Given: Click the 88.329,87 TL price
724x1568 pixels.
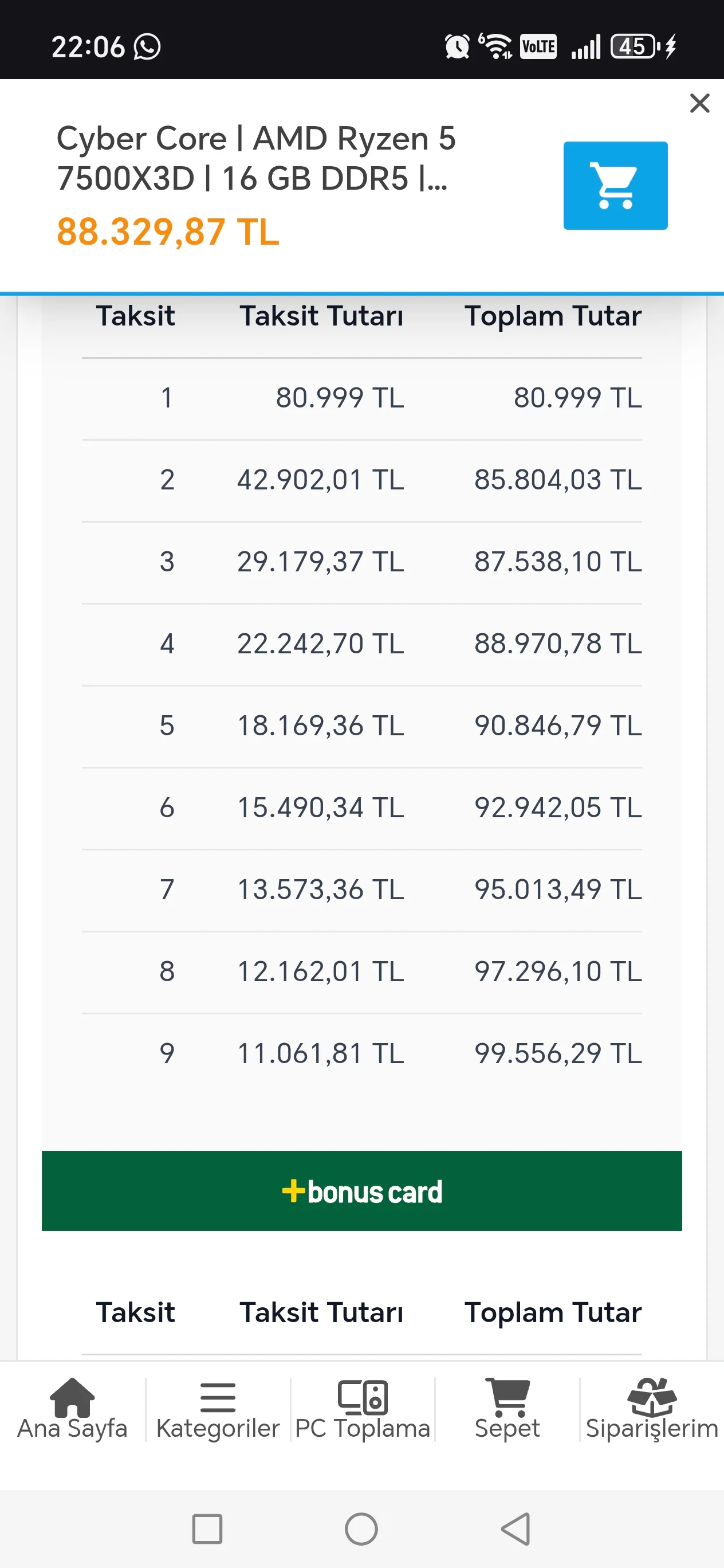Looking at the screenshot, I should [168, 232].
